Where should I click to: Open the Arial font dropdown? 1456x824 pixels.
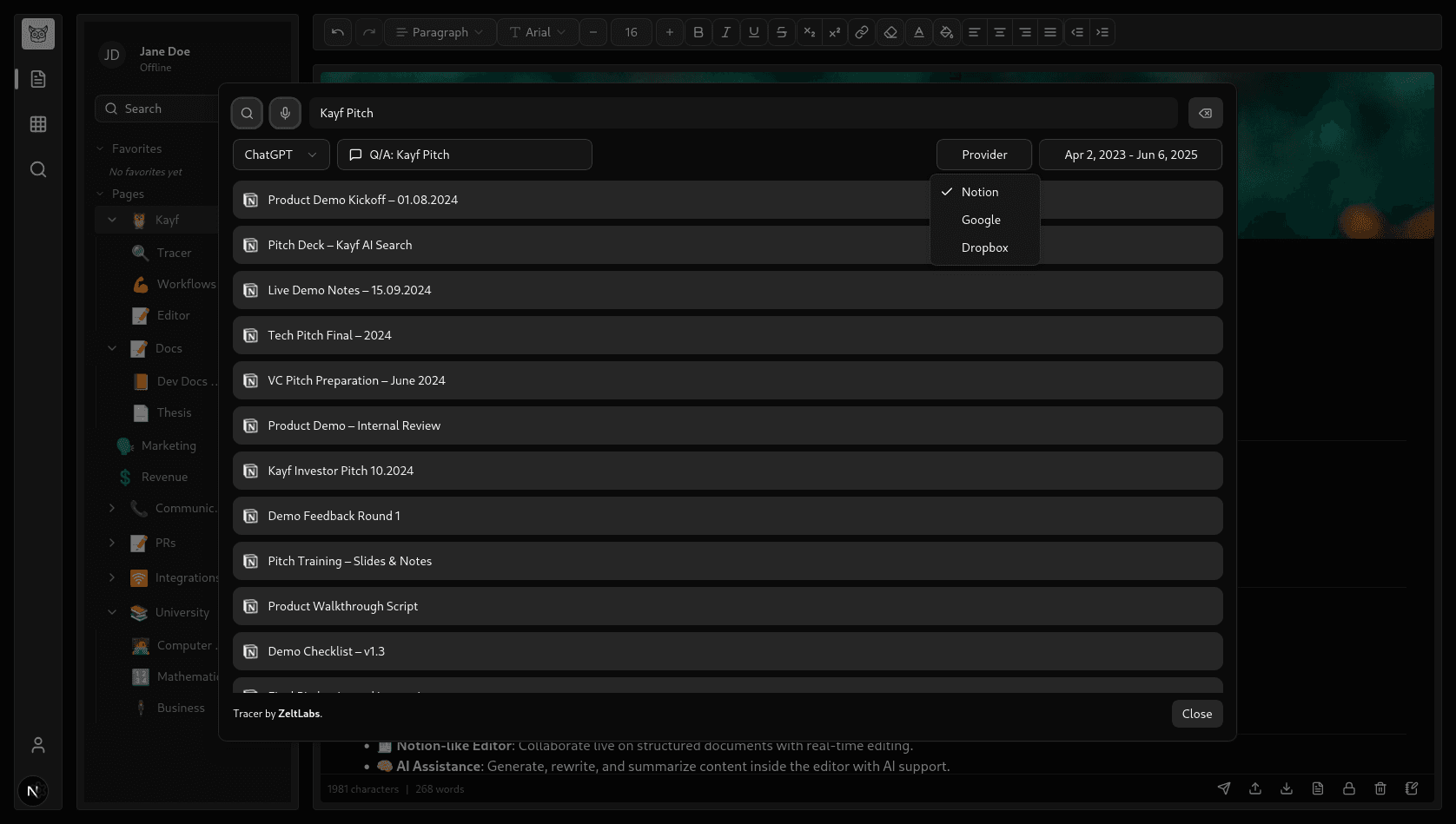pyautogui.click(x=538, y=32)
